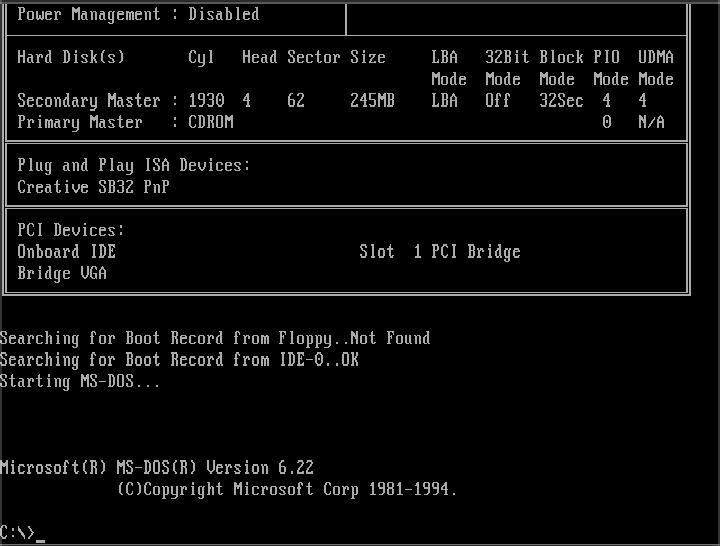Select the 245MB size value
This screenshot has height=546, width=720.
pyautogui.click(x=372, y=101)
